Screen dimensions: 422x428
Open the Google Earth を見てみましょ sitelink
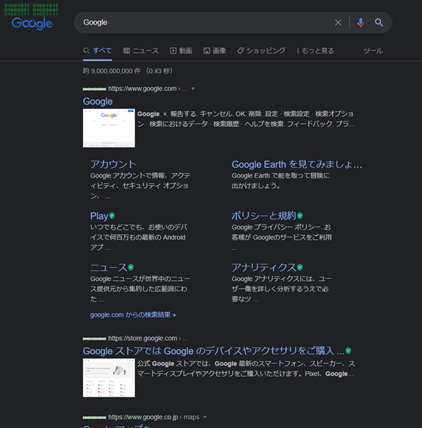coord(297,165)
